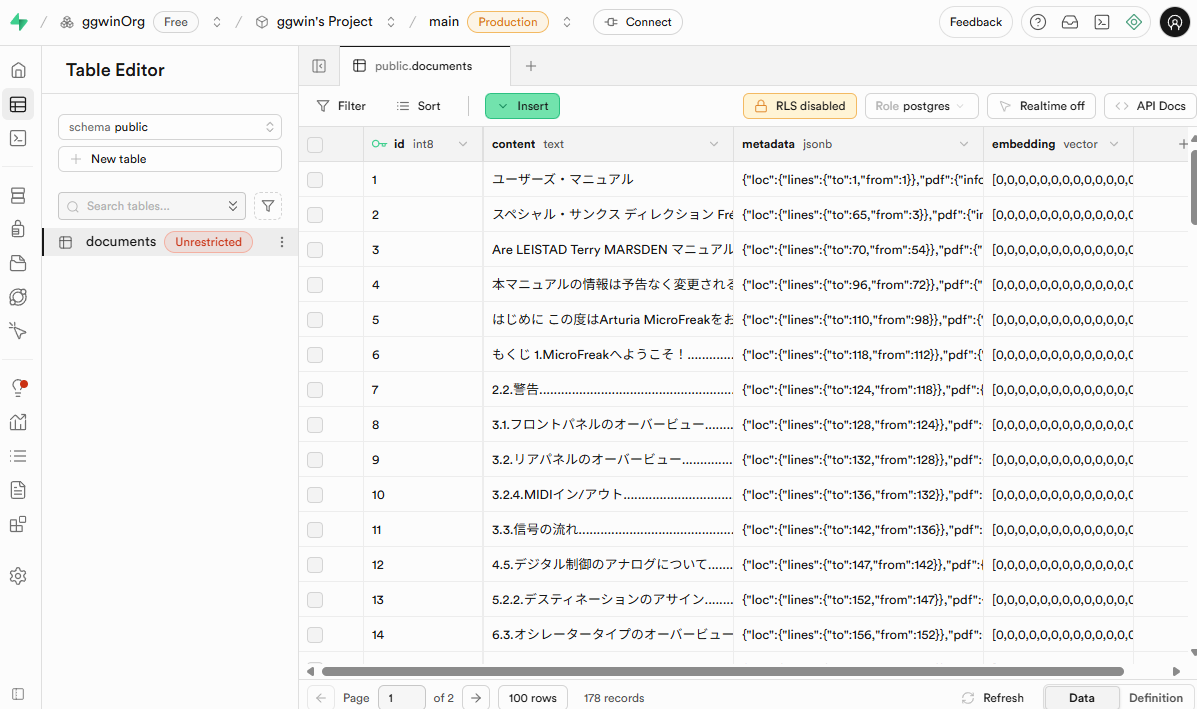Click the Search tables input field
Viewport: 1197px width, 709px height.
click(152, 206)
